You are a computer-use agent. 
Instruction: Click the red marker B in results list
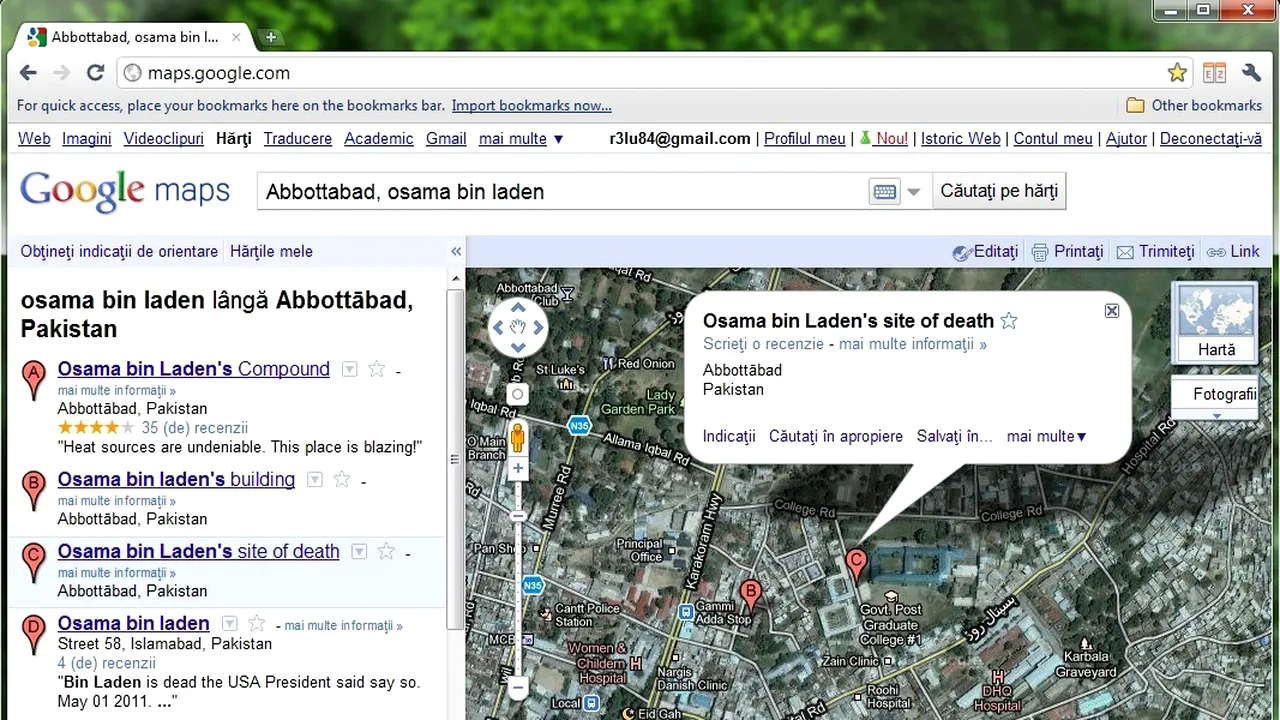pos(34,489)
